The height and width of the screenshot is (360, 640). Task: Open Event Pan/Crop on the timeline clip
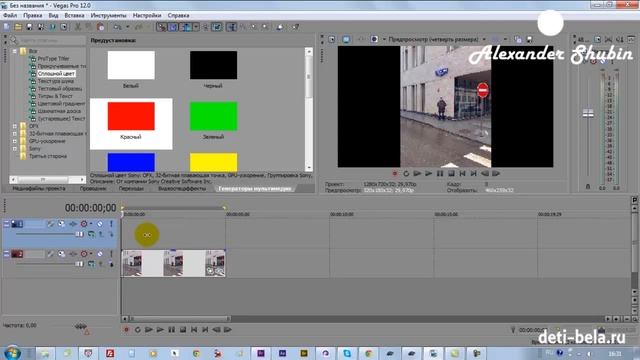(x=210, y=271)
